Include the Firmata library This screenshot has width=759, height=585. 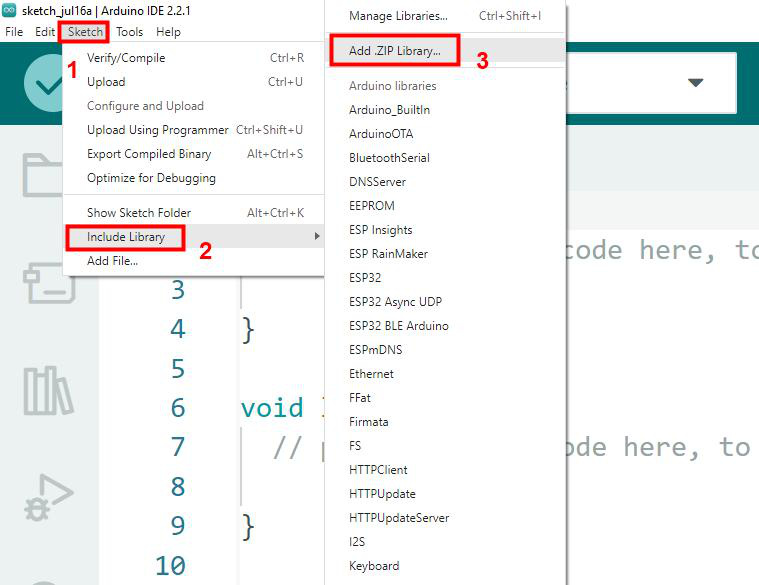445,422
